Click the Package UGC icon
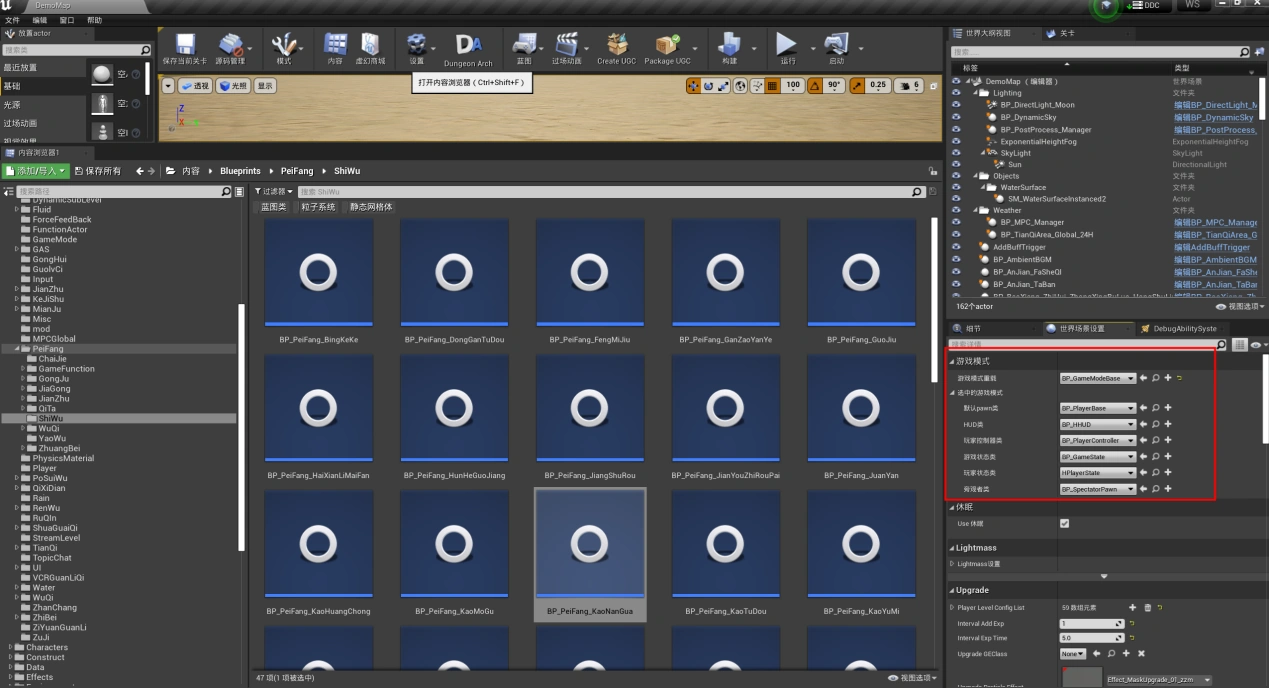 tap(666, 46)
